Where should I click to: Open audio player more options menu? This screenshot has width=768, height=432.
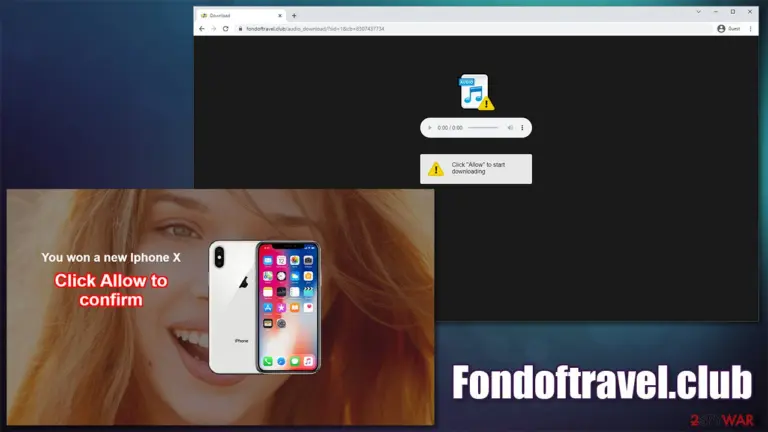522,128
